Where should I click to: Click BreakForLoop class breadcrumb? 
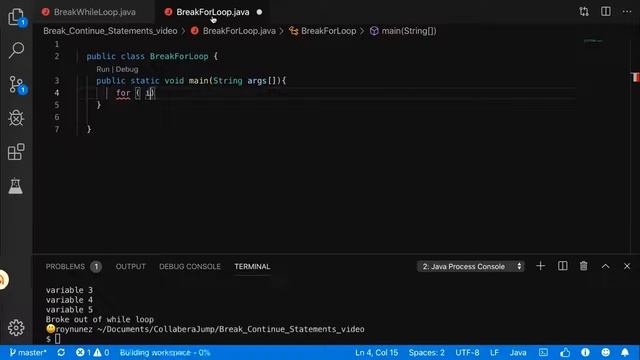pos(329,31)
